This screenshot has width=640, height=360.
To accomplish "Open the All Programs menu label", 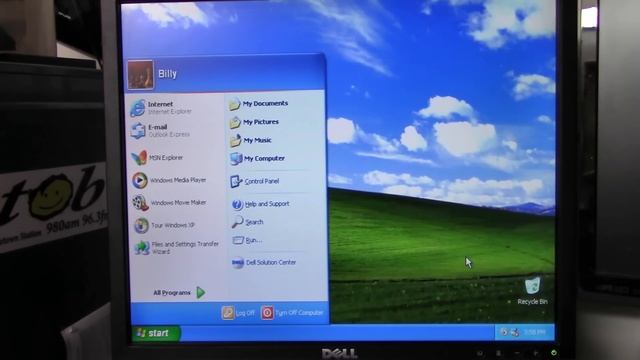I will (x=172, y=293).
